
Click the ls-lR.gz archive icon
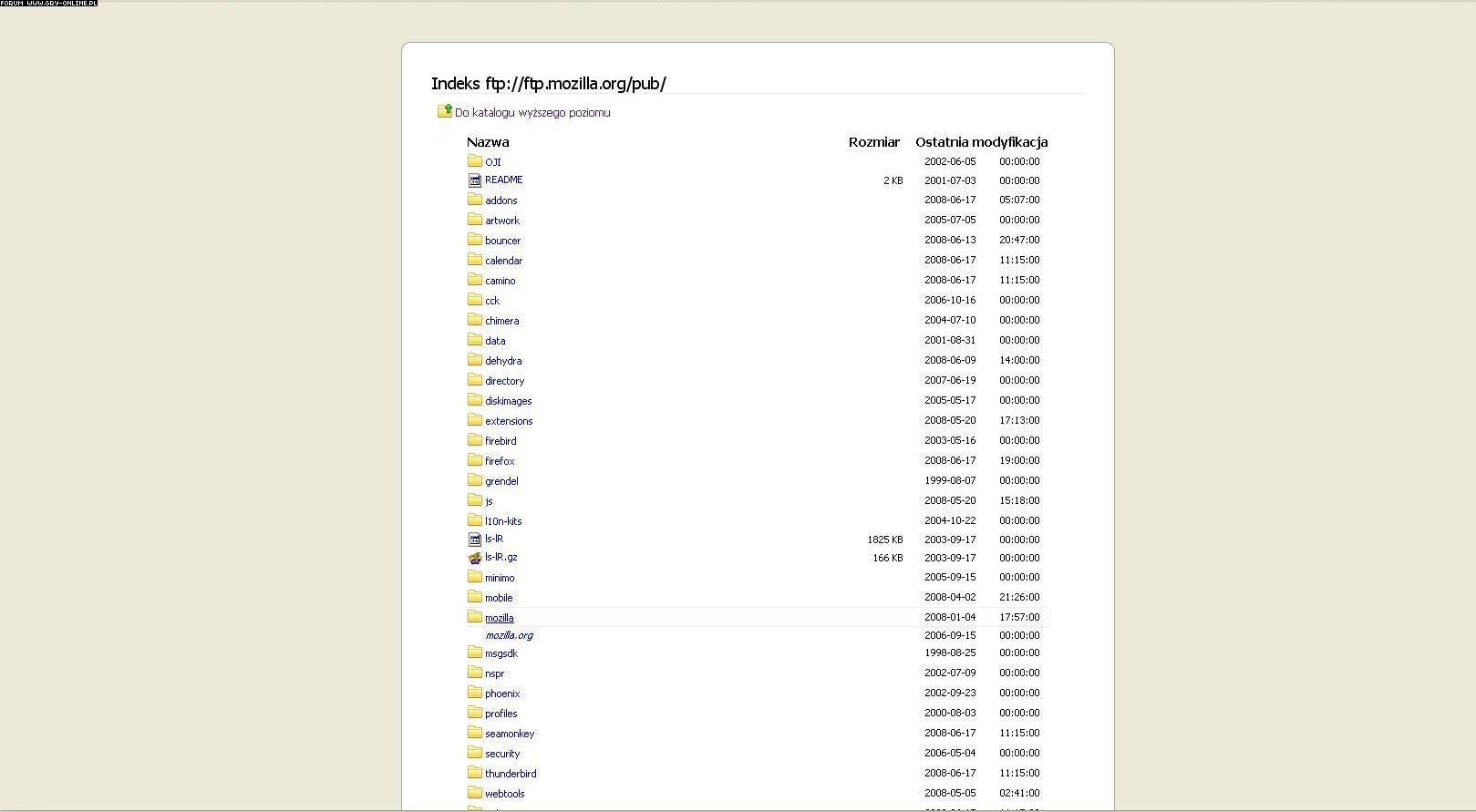[474, 558]
